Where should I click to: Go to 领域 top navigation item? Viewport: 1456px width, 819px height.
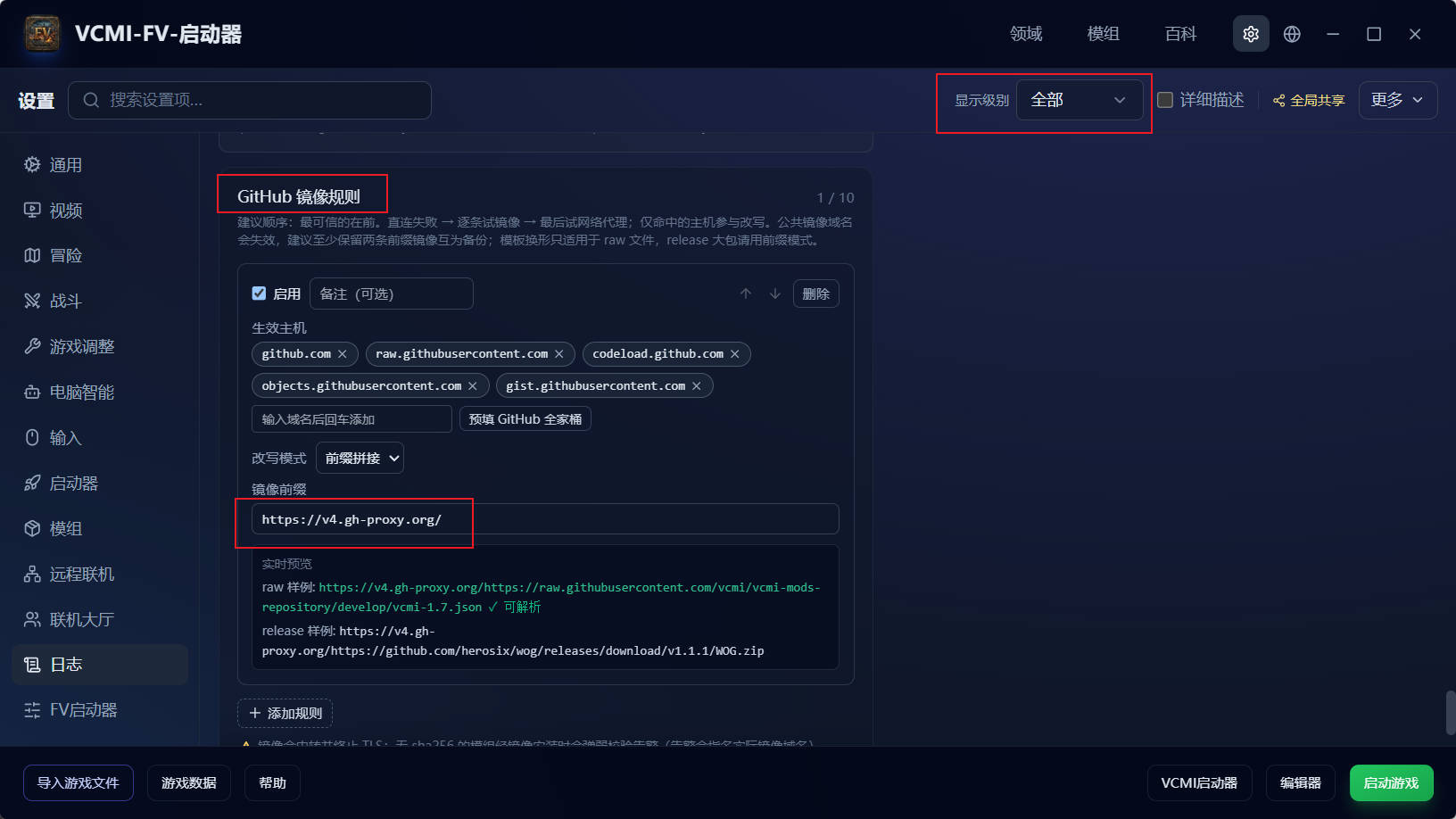[x=1026, y=34]
